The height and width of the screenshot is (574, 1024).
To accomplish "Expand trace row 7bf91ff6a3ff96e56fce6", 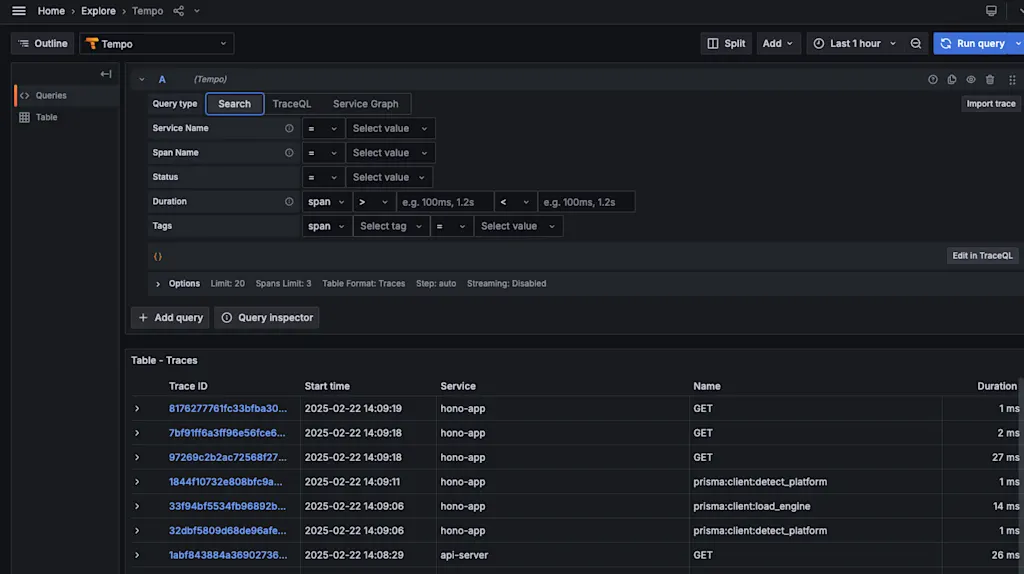I will click(x=136, y=432).
